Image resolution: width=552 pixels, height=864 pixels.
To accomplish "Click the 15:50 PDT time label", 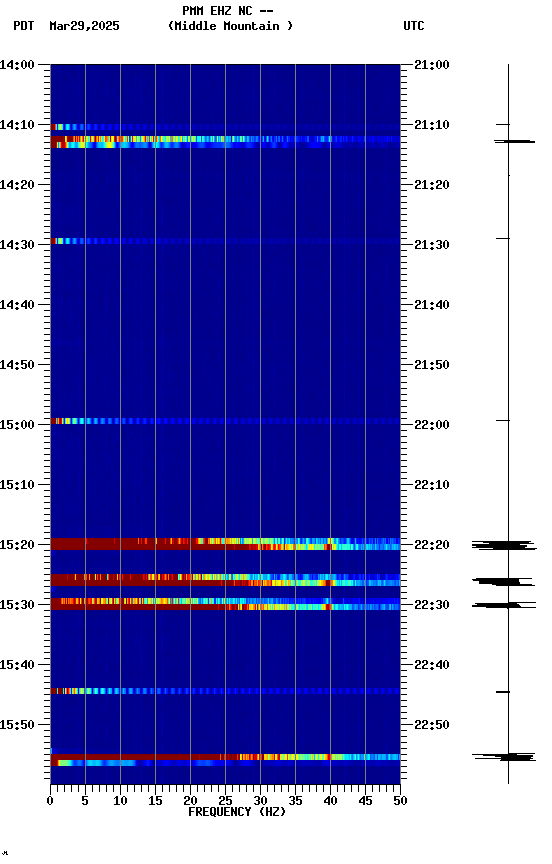I will click(x=17, y=725).
